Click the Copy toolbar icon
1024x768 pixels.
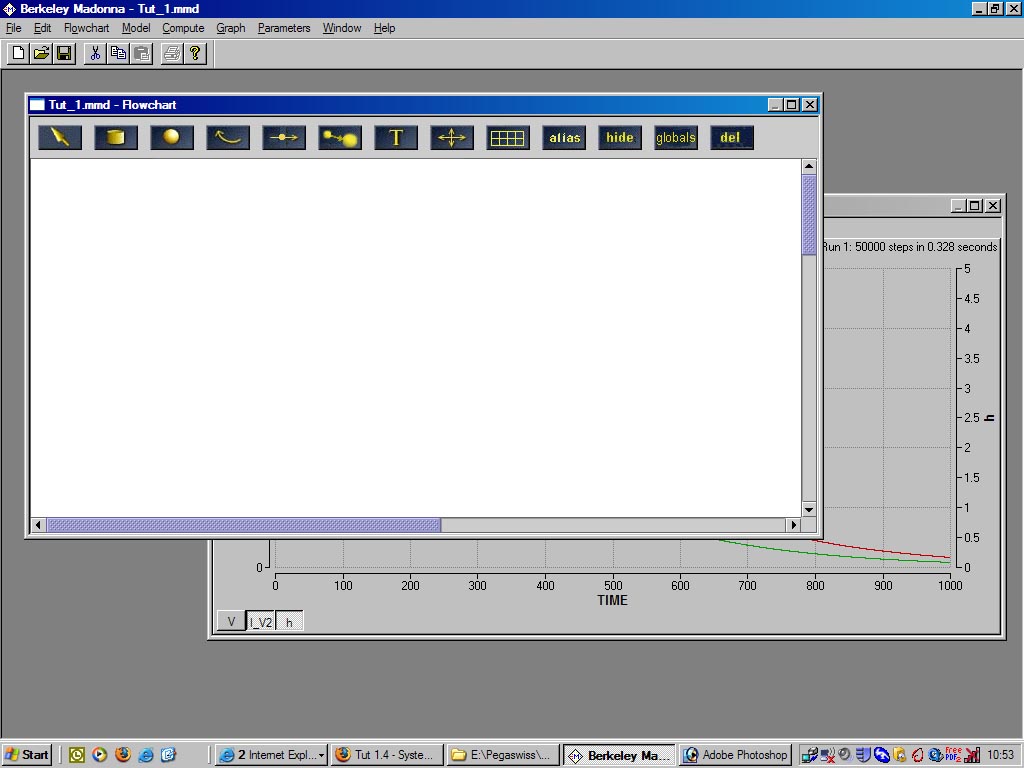(118, 53)
